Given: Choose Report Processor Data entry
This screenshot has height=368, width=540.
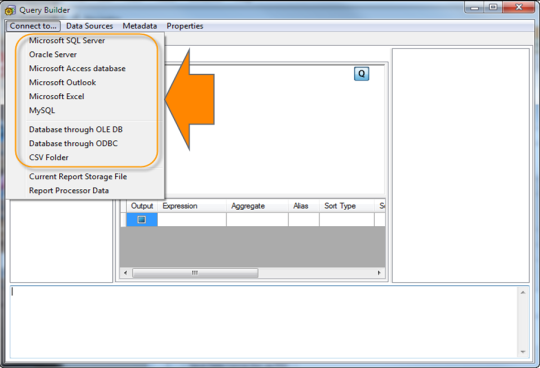Looking at the screenshot, I should point(69,191).
